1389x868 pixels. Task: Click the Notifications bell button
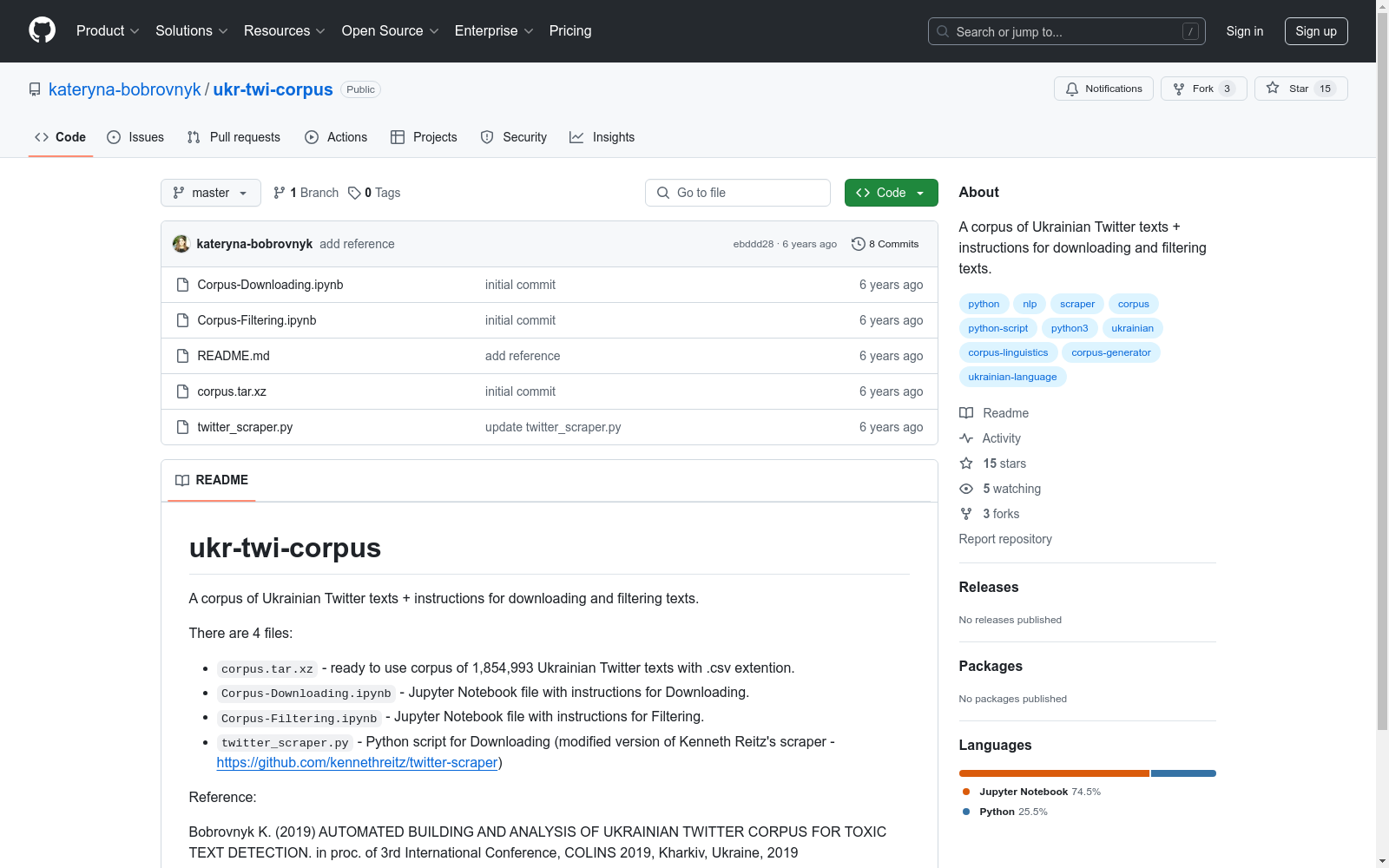tap(1103, 89)
